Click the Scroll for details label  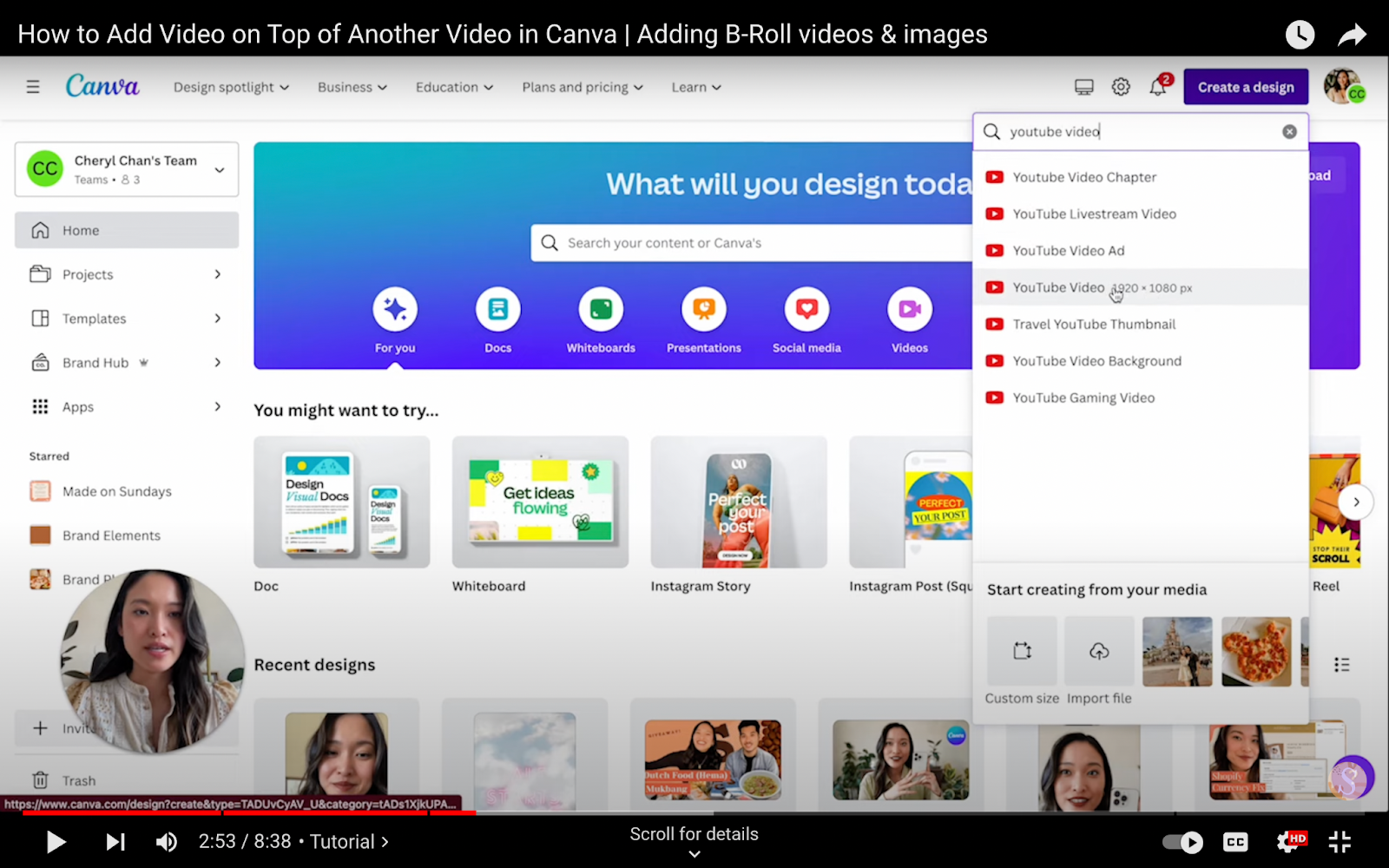pyautogui.click(x=694, y=834)
